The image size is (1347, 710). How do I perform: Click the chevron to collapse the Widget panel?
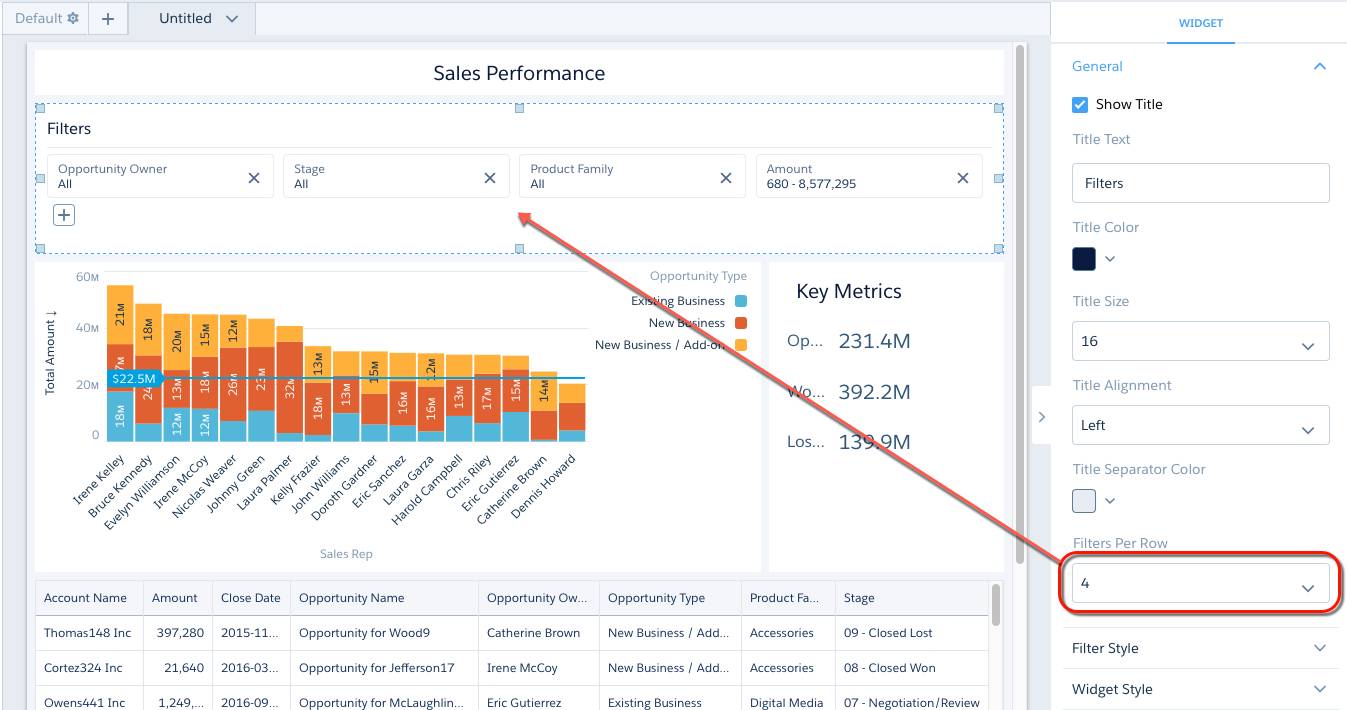1041,416
